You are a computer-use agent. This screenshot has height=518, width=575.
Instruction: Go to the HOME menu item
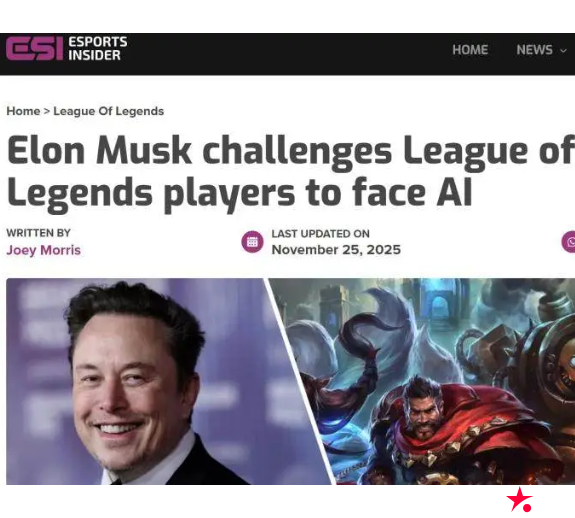(x=470, y=49)
